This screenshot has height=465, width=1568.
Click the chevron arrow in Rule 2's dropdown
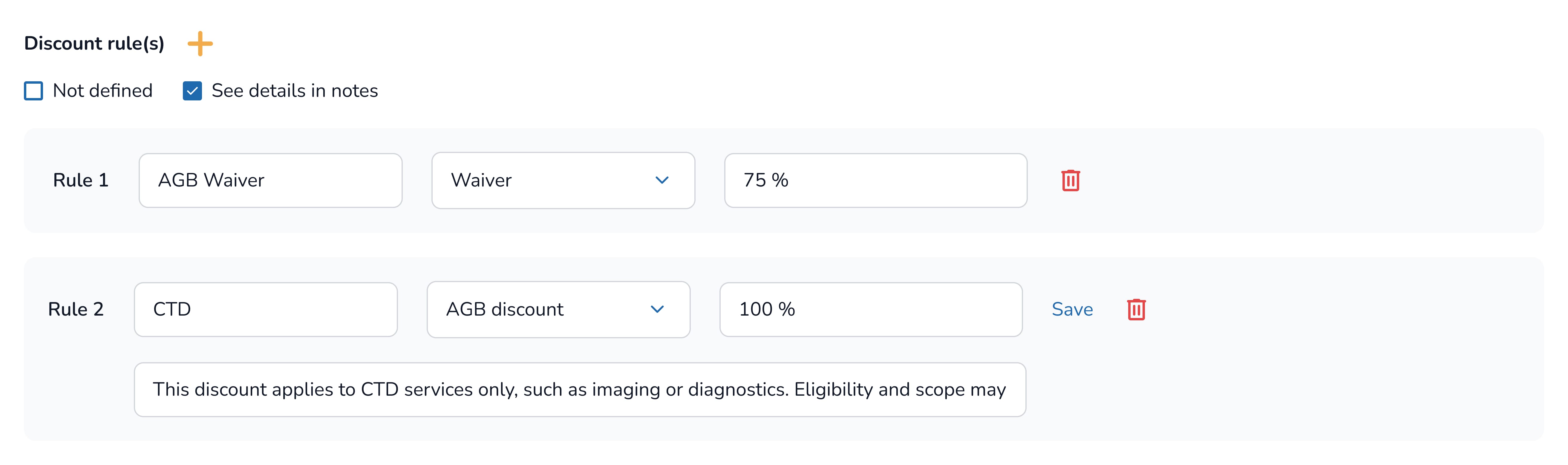pos(657,310)
